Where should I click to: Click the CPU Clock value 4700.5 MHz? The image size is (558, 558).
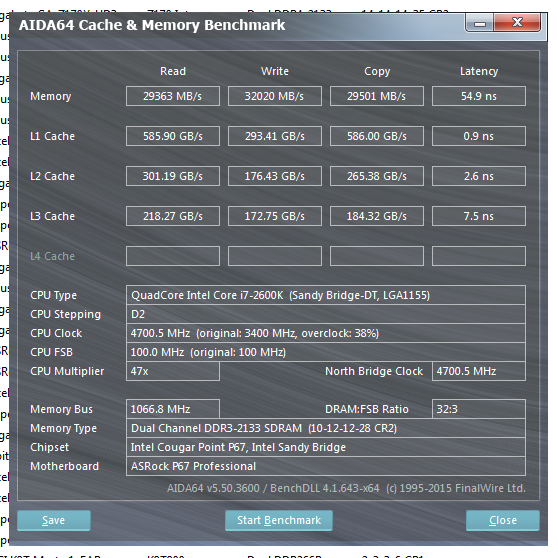(x=326, y=333)
